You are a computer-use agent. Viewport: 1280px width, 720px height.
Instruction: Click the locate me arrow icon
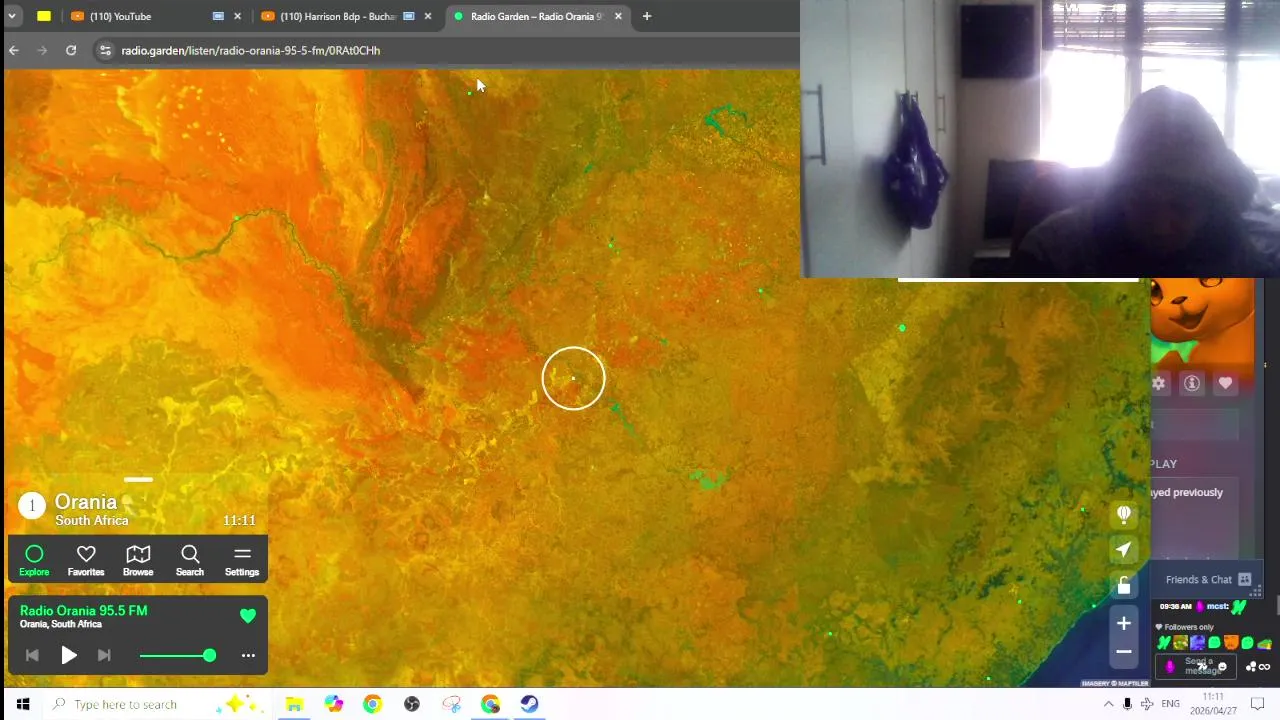(1124, 549)
